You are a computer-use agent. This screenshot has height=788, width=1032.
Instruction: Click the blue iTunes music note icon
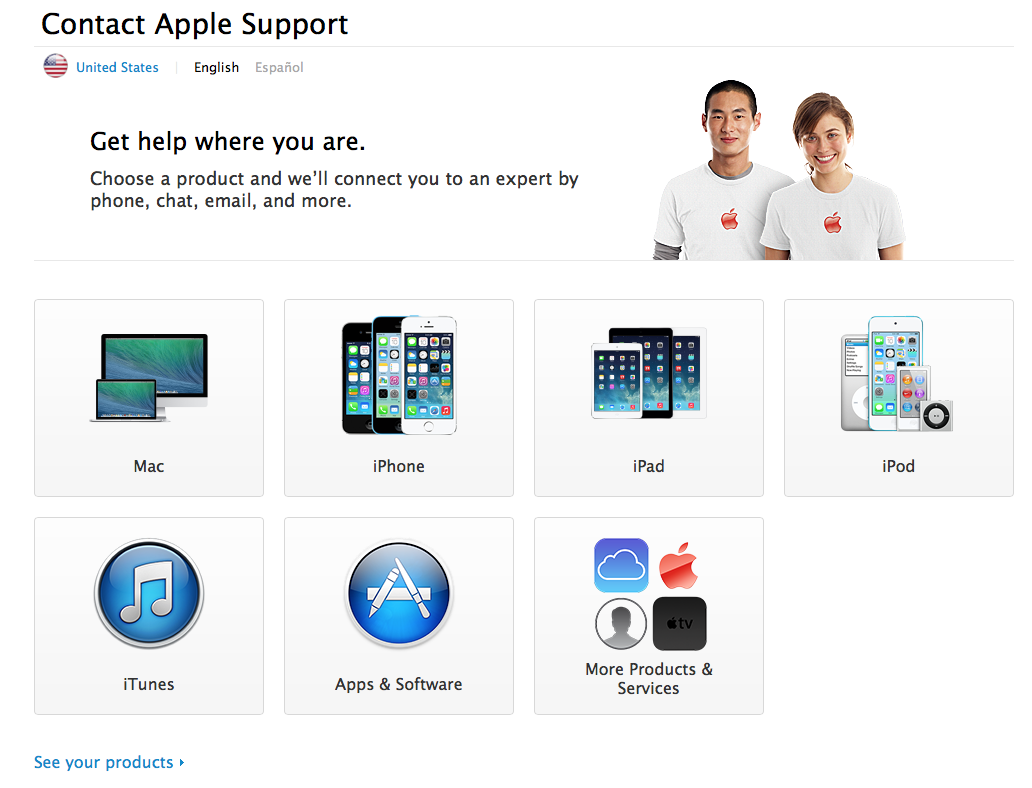click(x=149, y=593)
